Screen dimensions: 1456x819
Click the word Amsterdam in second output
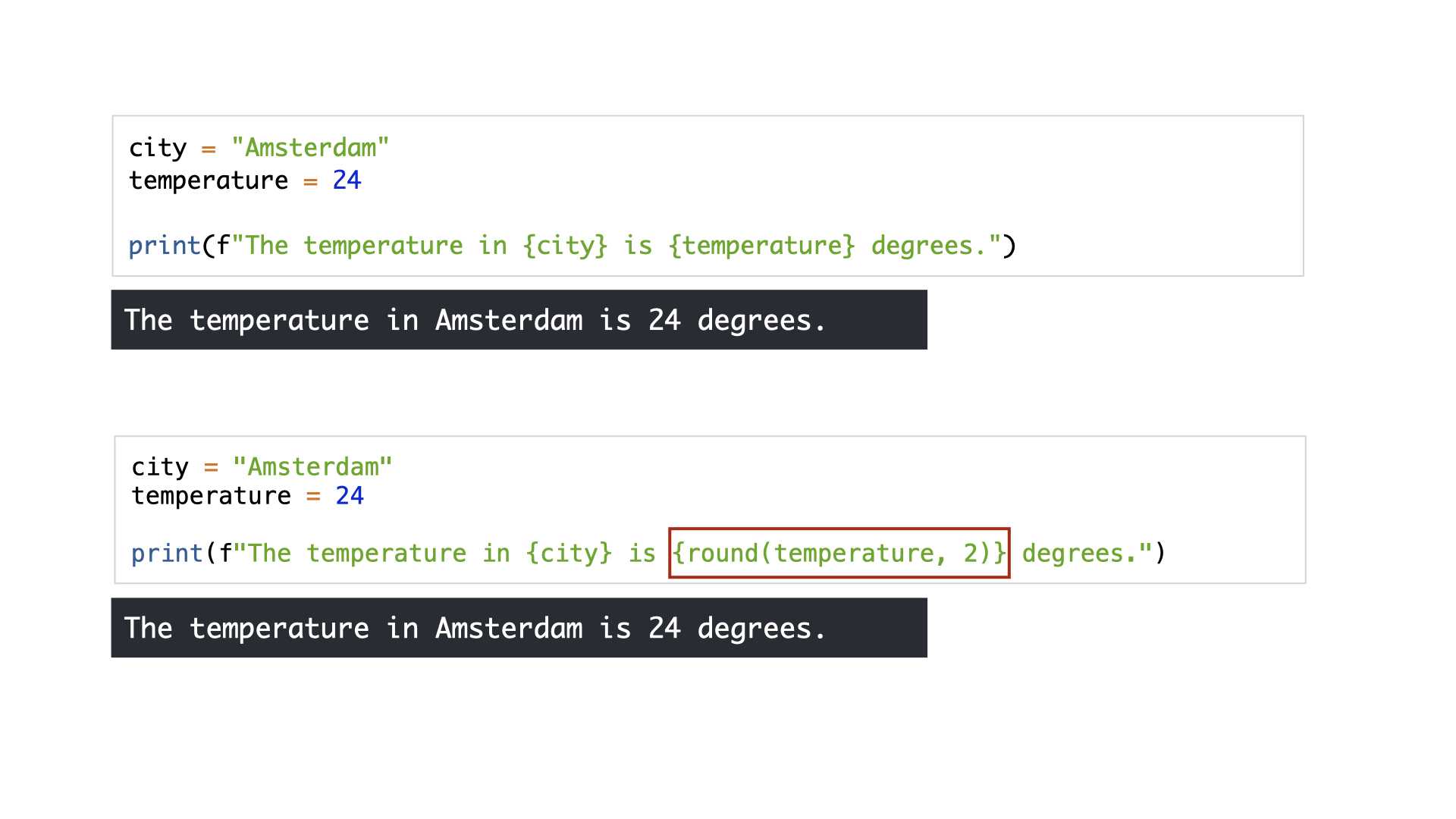click(509, 628)
